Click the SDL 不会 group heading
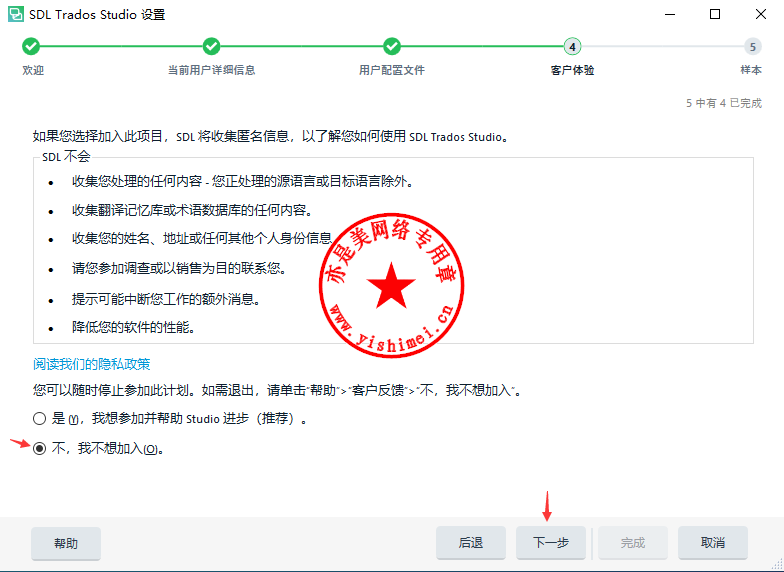The height and width of the screenshot is (572, 784). tap(66, 157)
